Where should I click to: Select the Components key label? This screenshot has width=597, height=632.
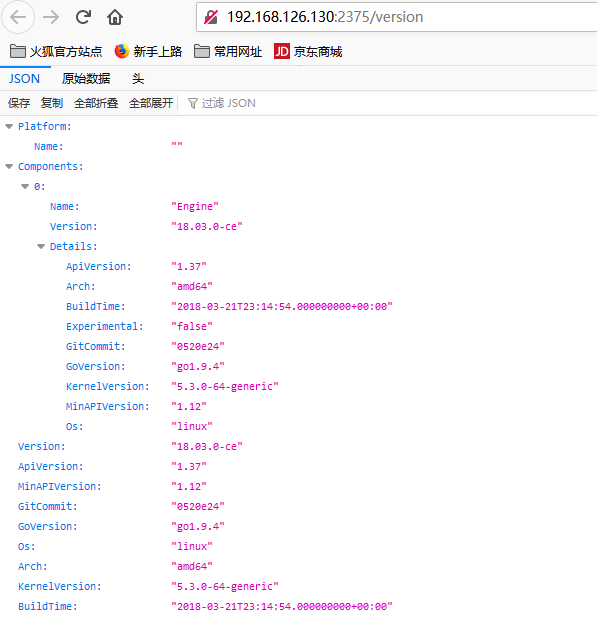50,166
